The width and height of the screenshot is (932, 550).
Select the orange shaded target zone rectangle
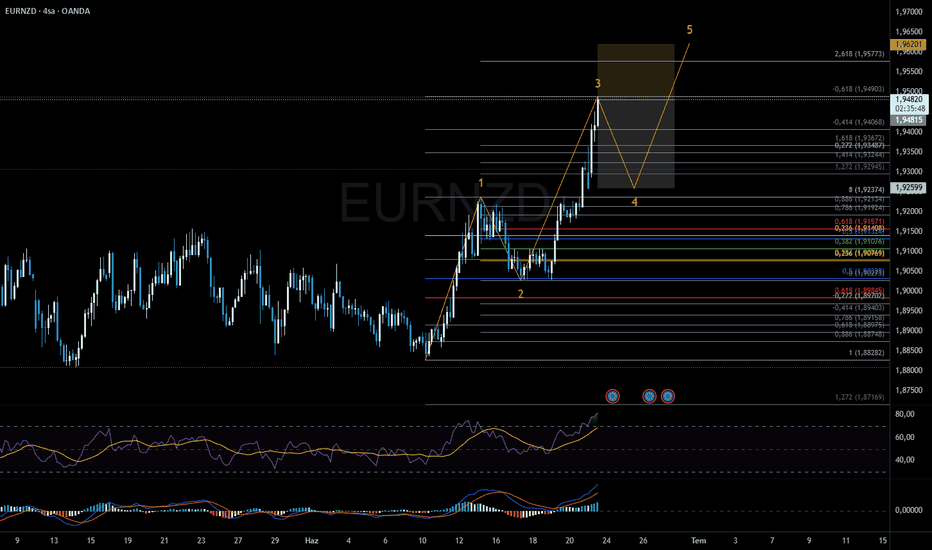(x=636, y=71)
